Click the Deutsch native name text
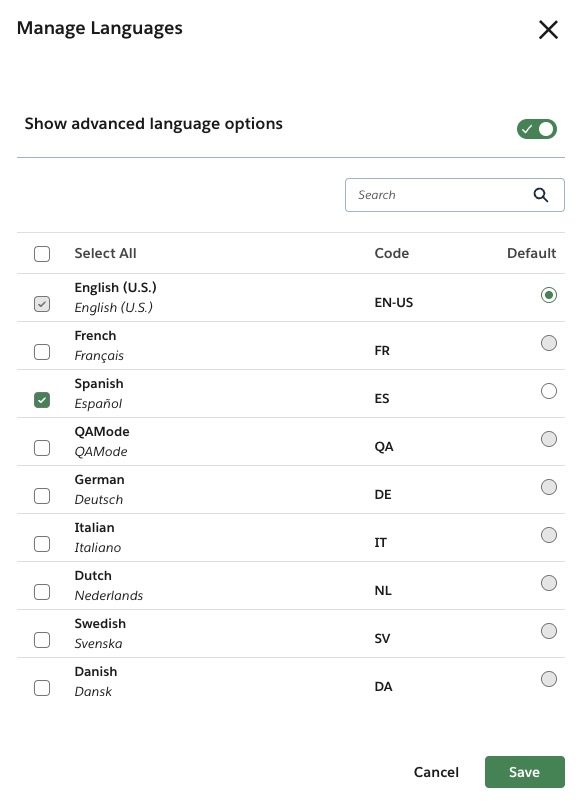This screenshot has width=579, height=805. [99, 500]
